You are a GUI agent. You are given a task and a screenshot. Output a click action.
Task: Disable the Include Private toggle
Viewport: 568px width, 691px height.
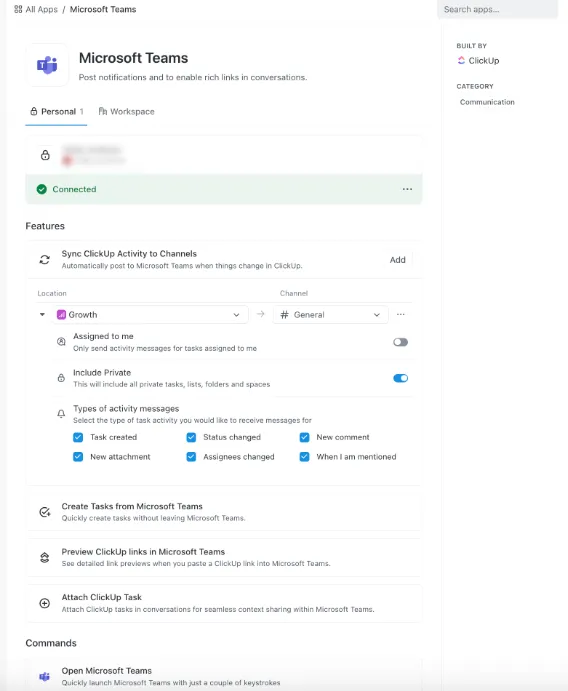tap(401, 378)
